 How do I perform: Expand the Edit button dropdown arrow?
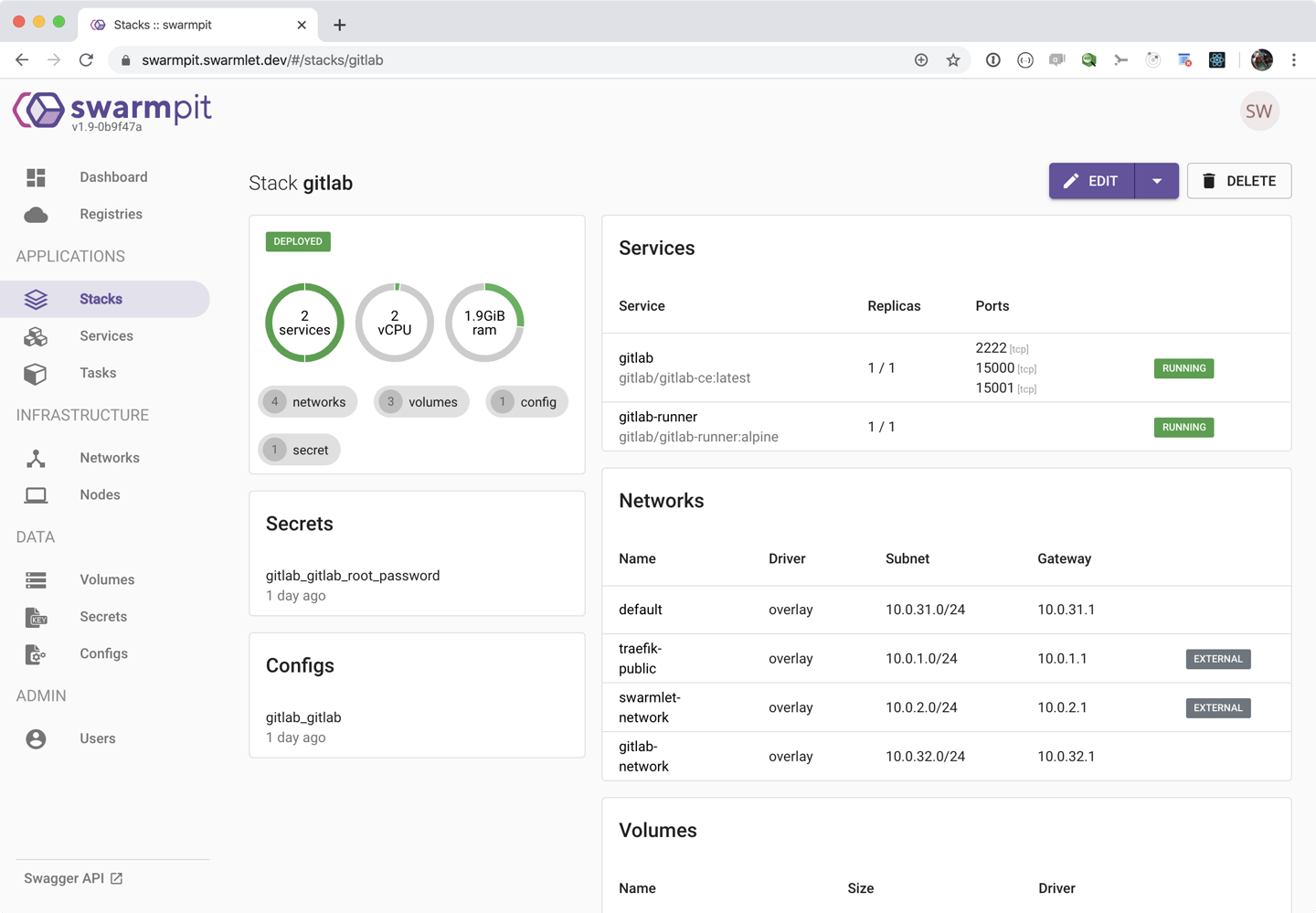(1157, 180)
